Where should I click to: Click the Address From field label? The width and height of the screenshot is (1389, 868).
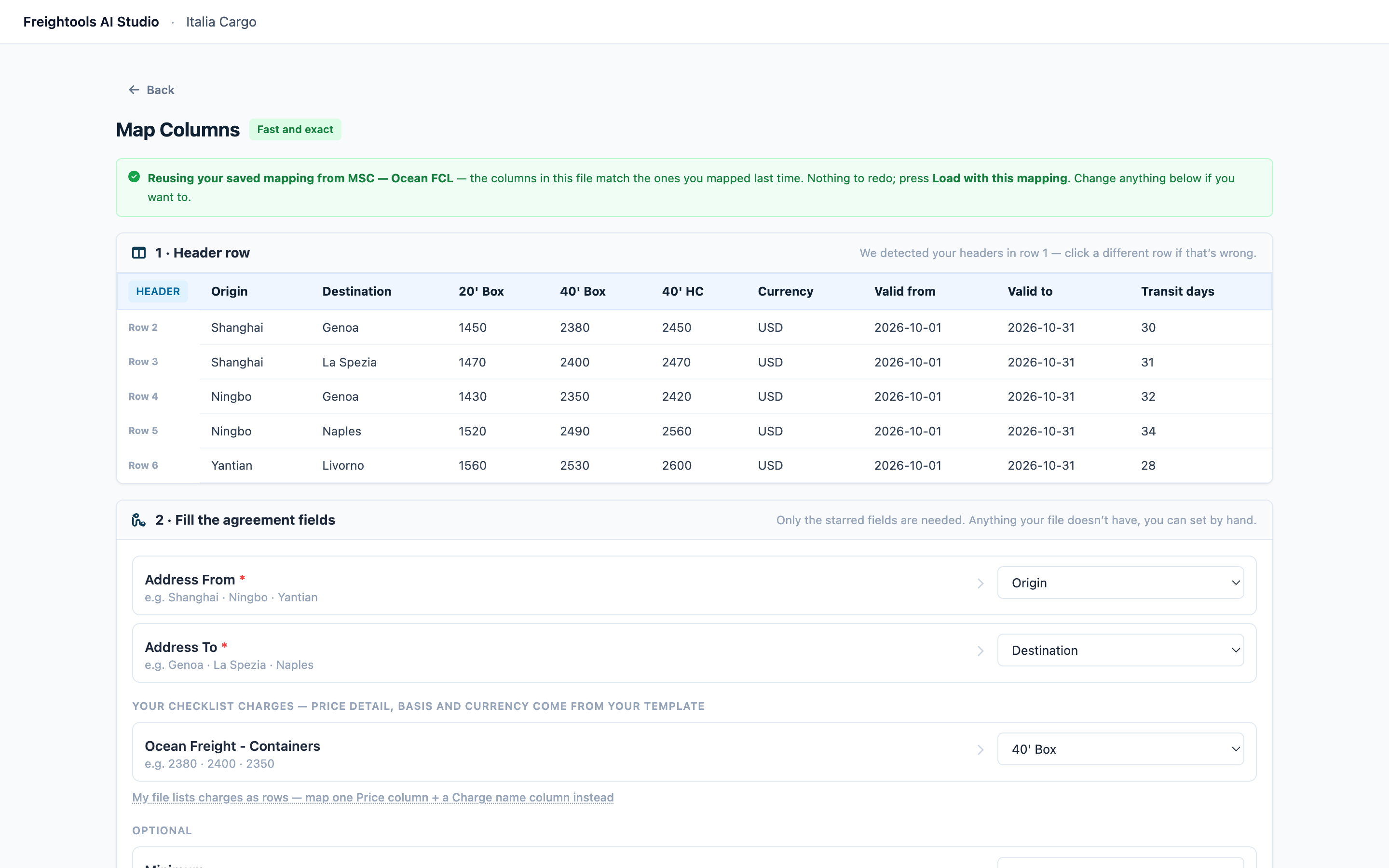click(190, 580)
